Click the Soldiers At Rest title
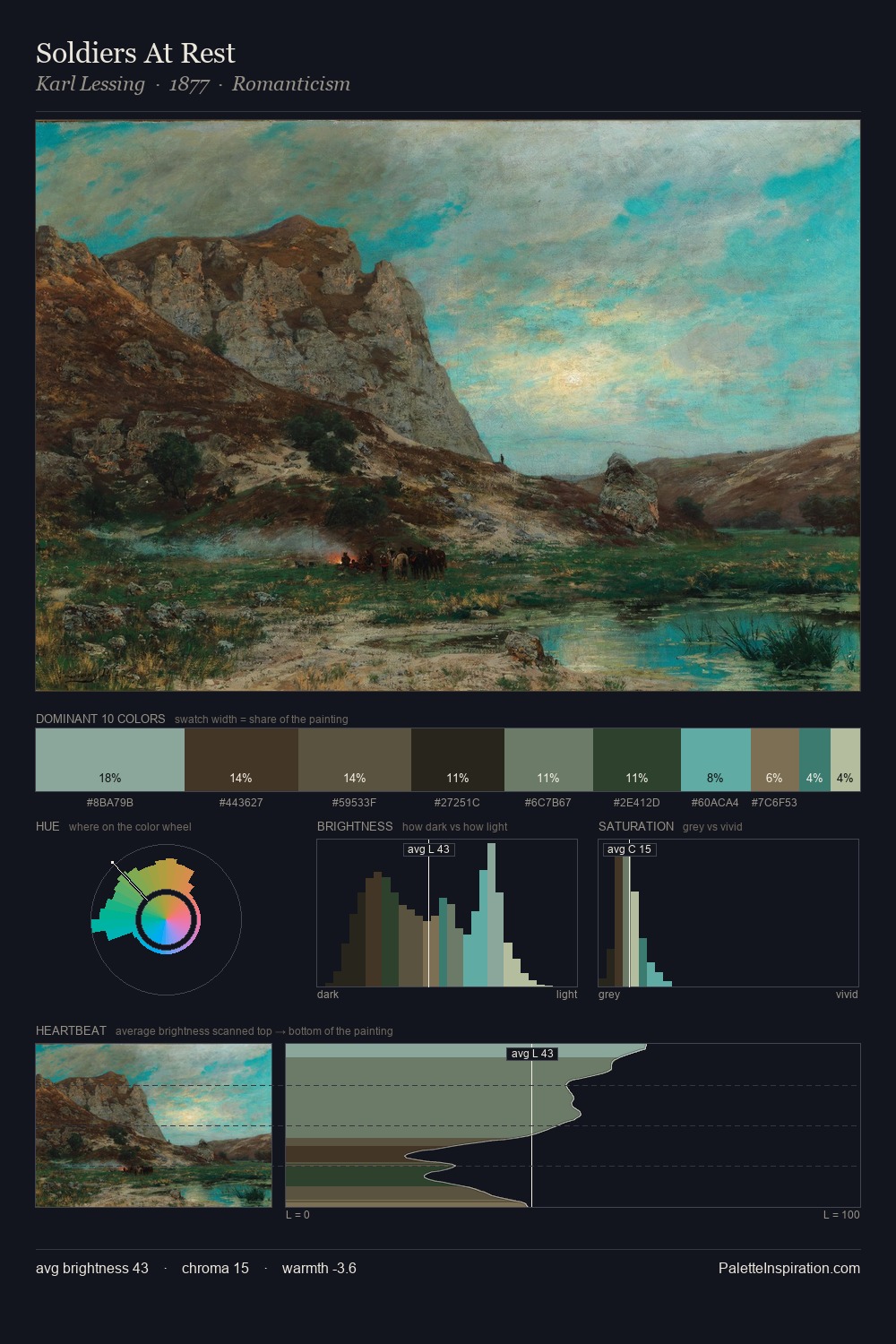Viewport: 896px width, 1344px height. coord(135,53)
